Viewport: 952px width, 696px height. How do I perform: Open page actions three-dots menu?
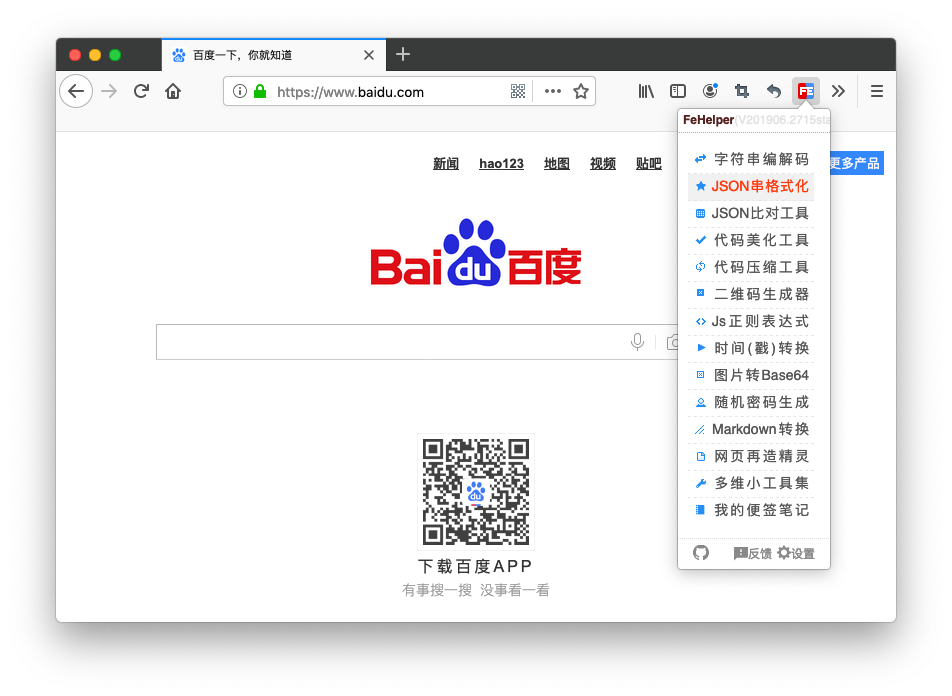click(552, 92)
